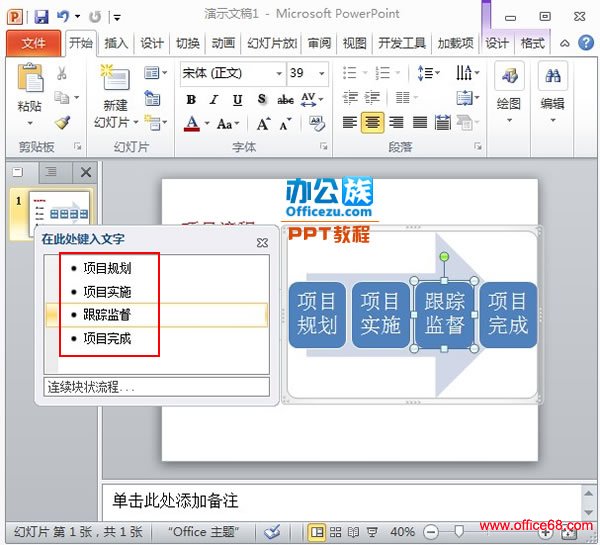Switch to the 插入 (Insert) tab
Screen dimensions: 600x545
116,43
